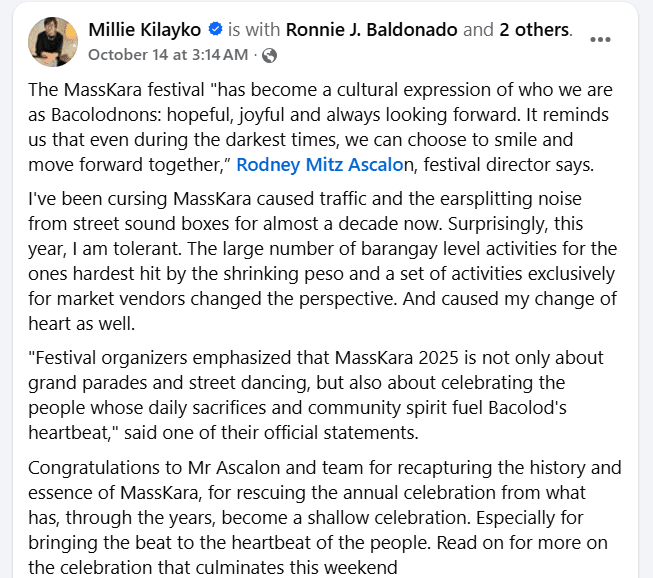Open the post's three-dot options menu

(x=600, y=40)
